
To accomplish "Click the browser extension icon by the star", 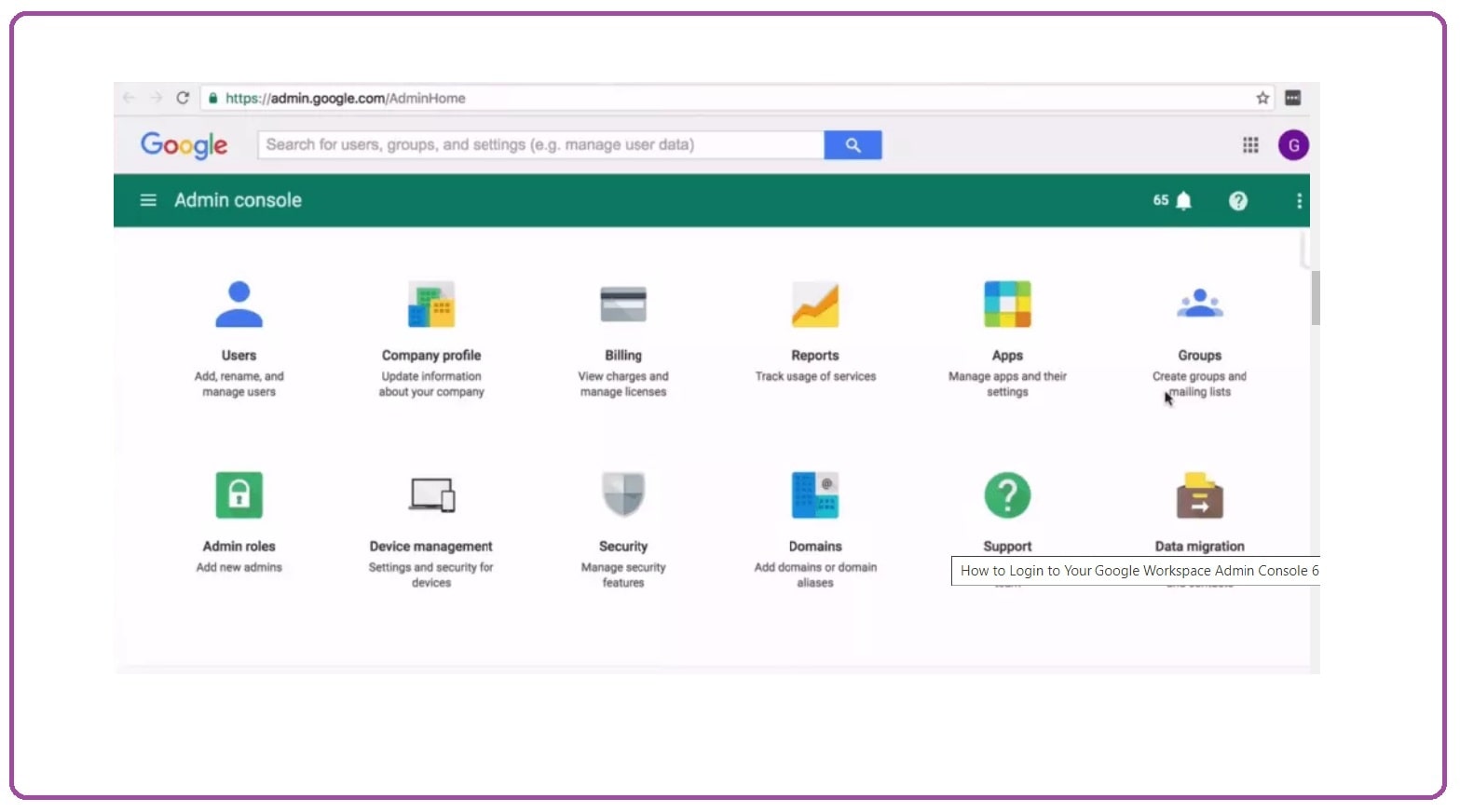I will [x=1292, y=98].
